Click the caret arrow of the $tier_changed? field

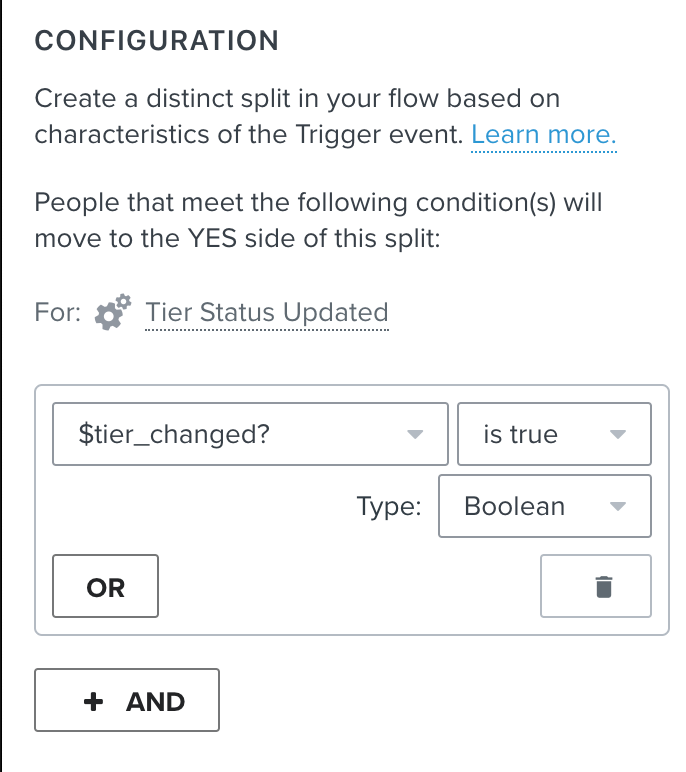[x=415, y=434]
